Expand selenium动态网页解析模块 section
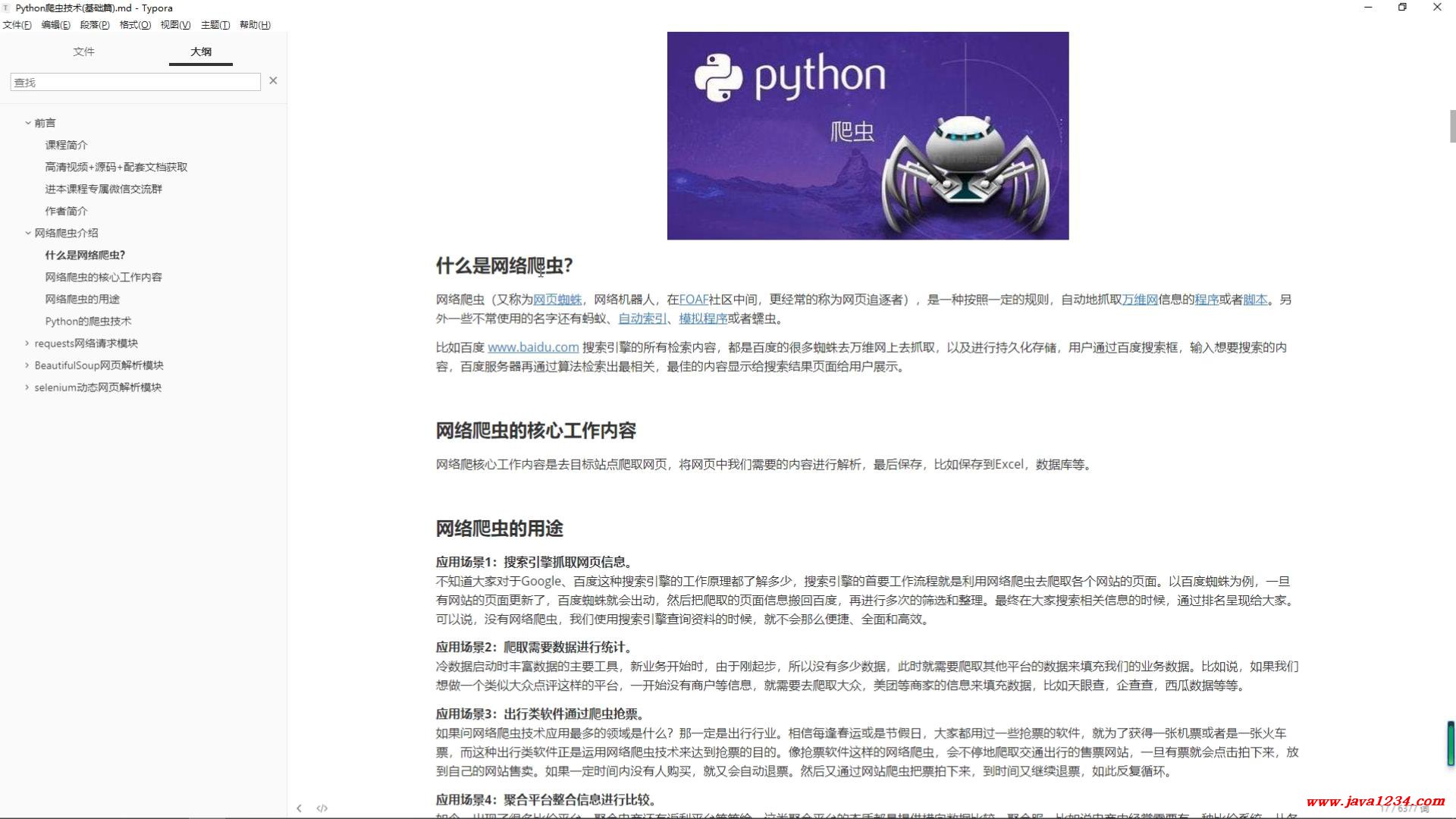This screenshot has height=819, width=1456. (x=27, y=387)
